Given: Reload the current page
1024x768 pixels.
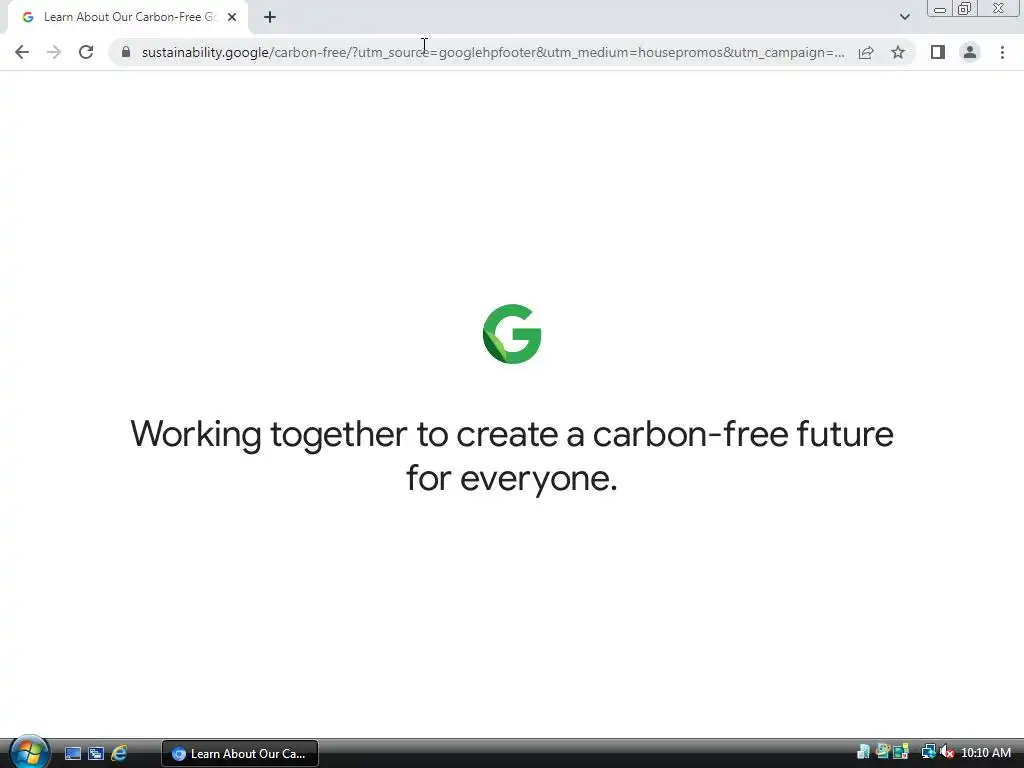Looking at the screenshot, I should coord(86,52).
